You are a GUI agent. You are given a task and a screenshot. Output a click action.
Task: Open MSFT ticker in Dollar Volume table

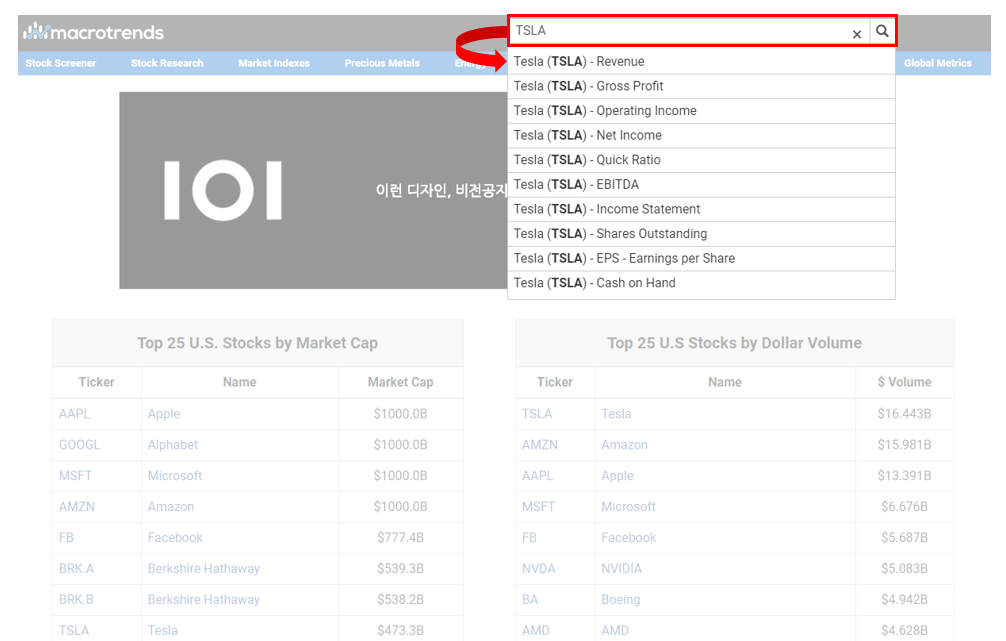tap(538, 507)
